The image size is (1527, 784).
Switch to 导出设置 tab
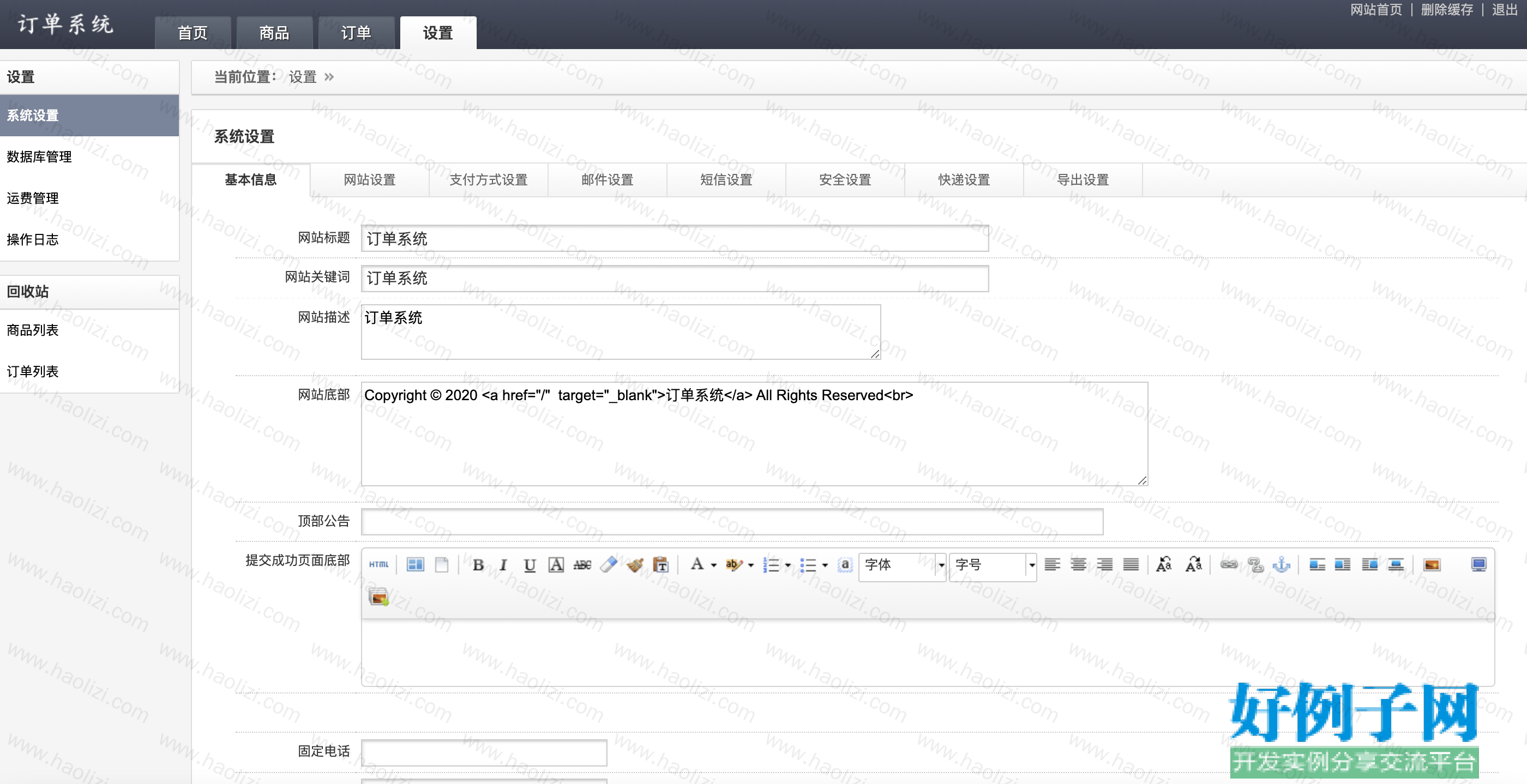point(1083,179)
